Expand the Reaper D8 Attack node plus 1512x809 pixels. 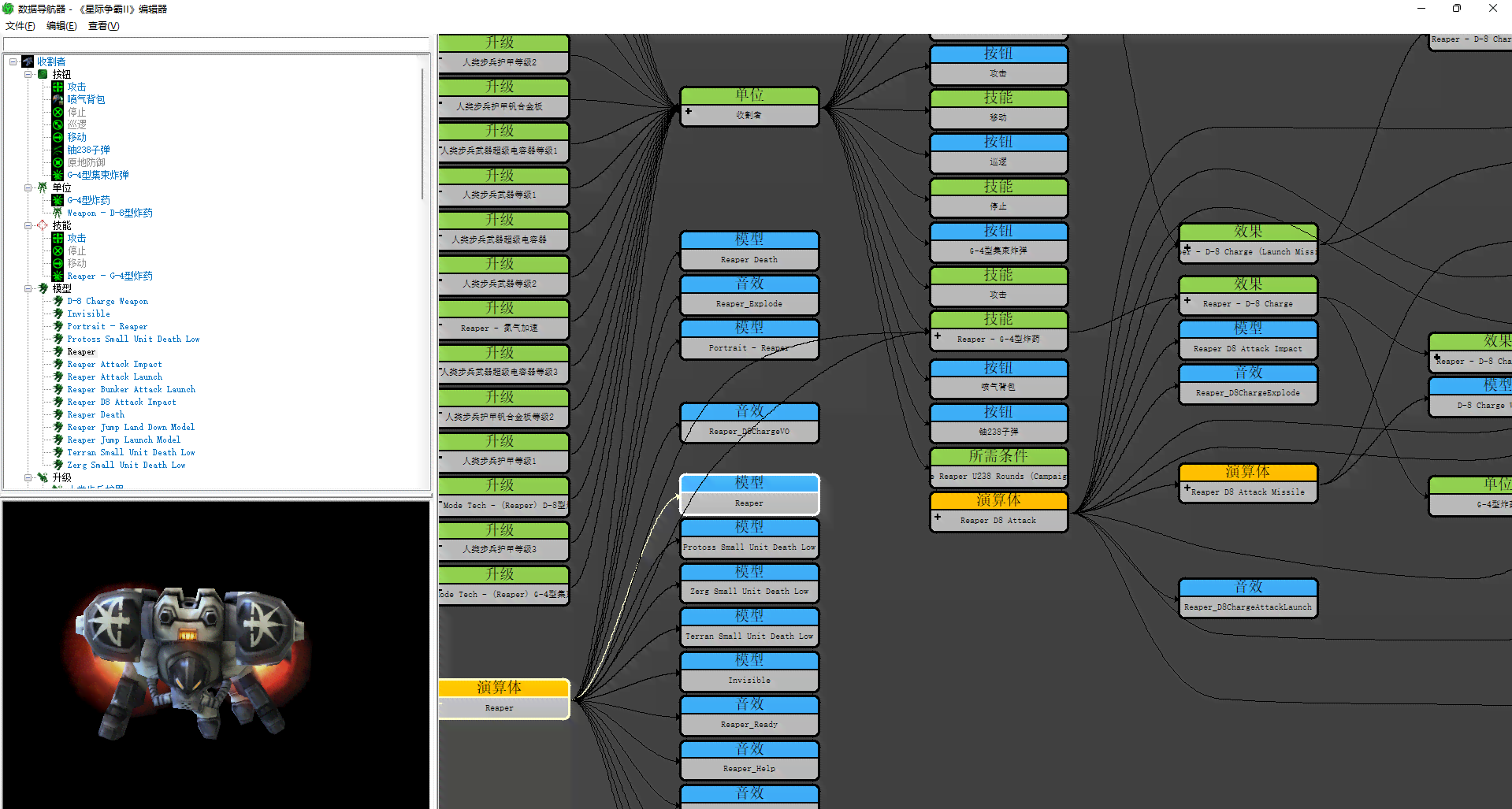point(938,518)
